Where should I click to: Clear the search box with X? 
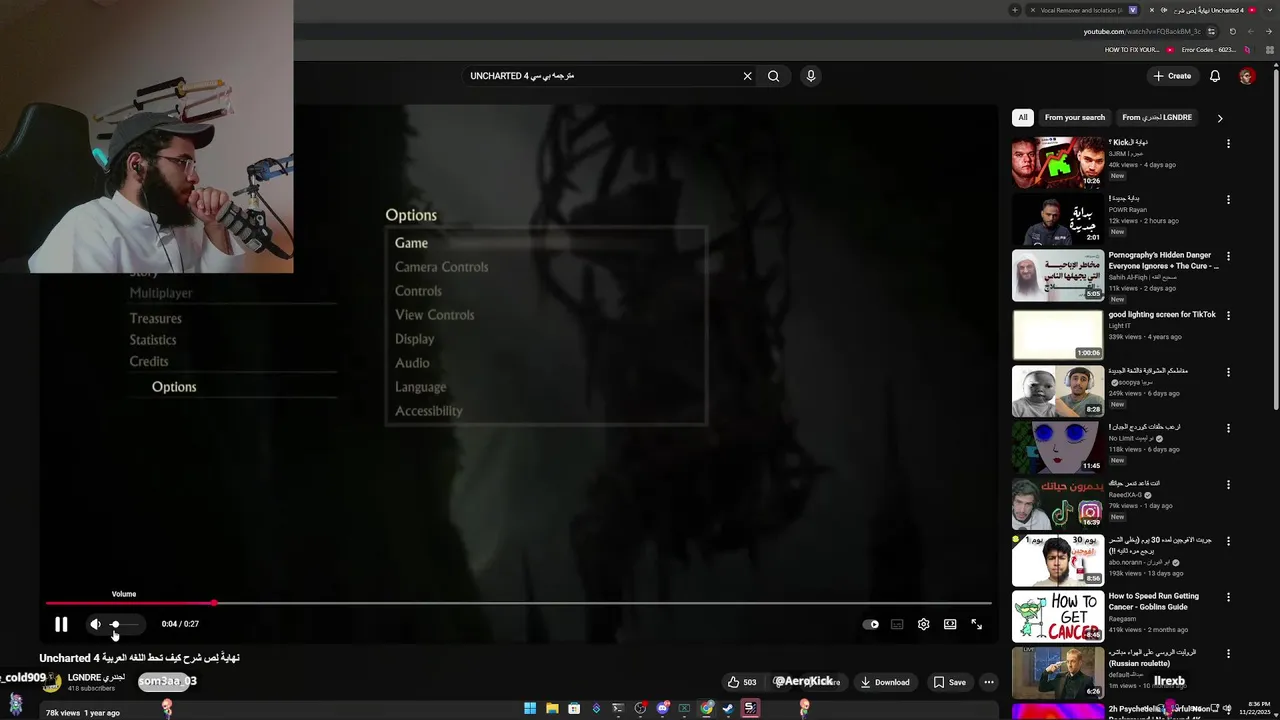[747, 76]
